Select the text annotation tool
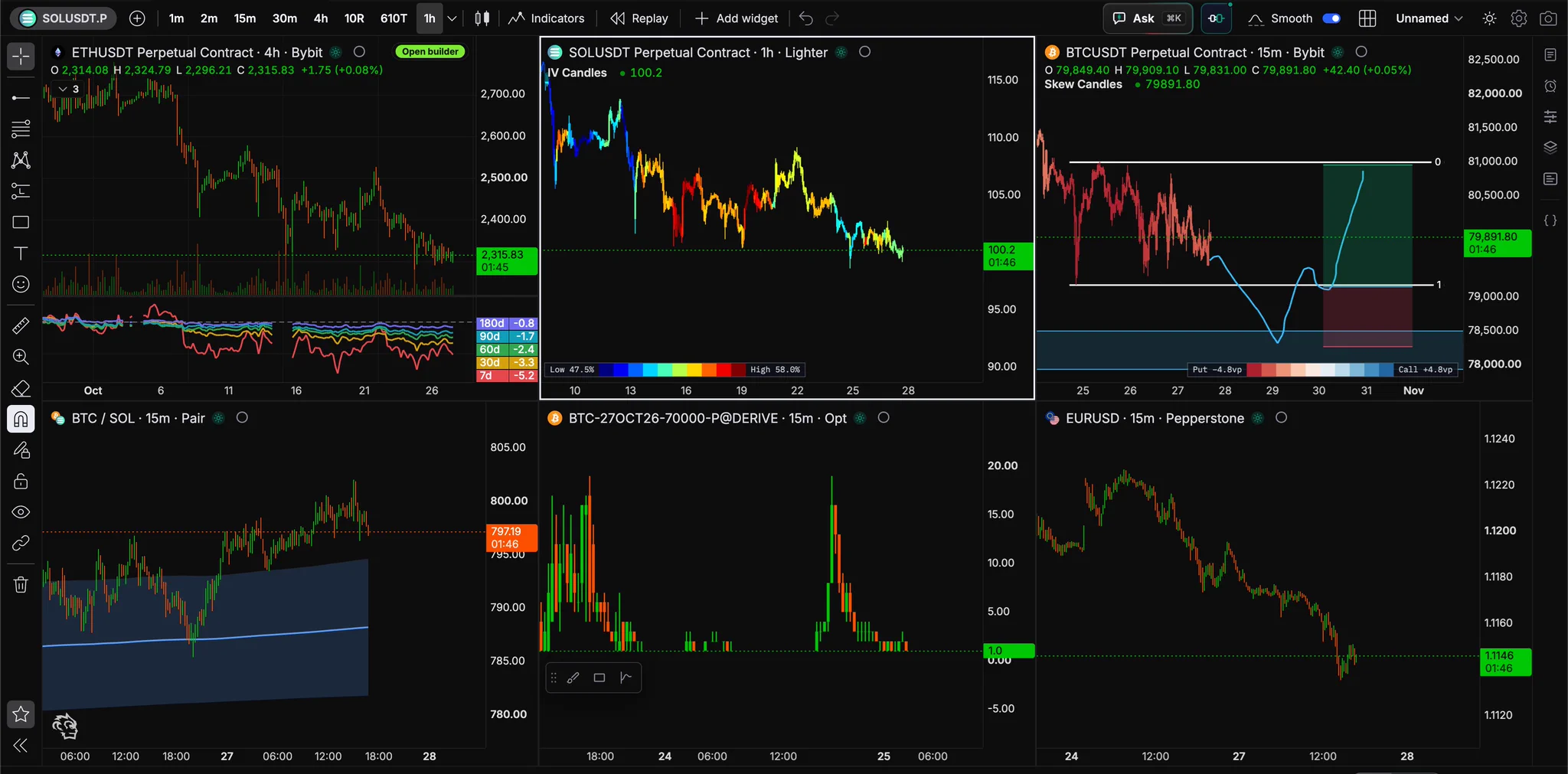This screenshot has height=774, width=1568. [x=21, y=253]
